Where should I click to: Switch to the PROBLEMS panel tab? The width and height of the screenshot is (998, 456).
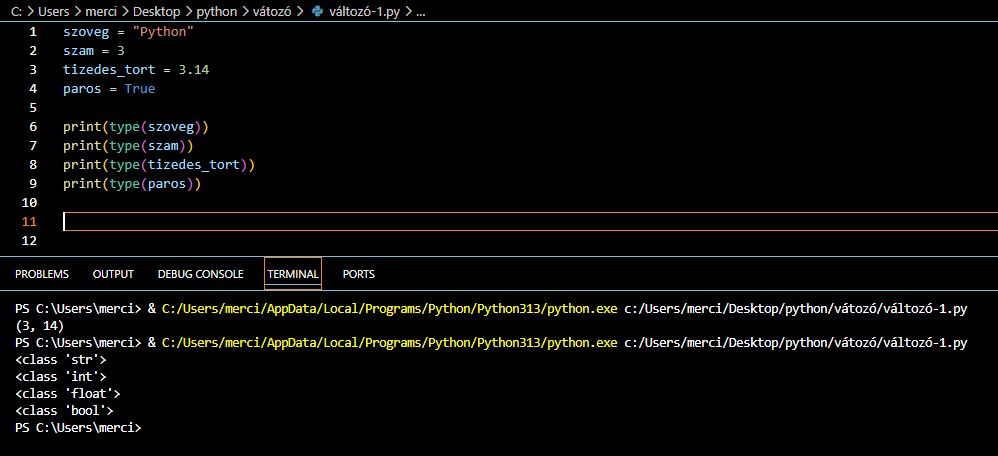42,274
